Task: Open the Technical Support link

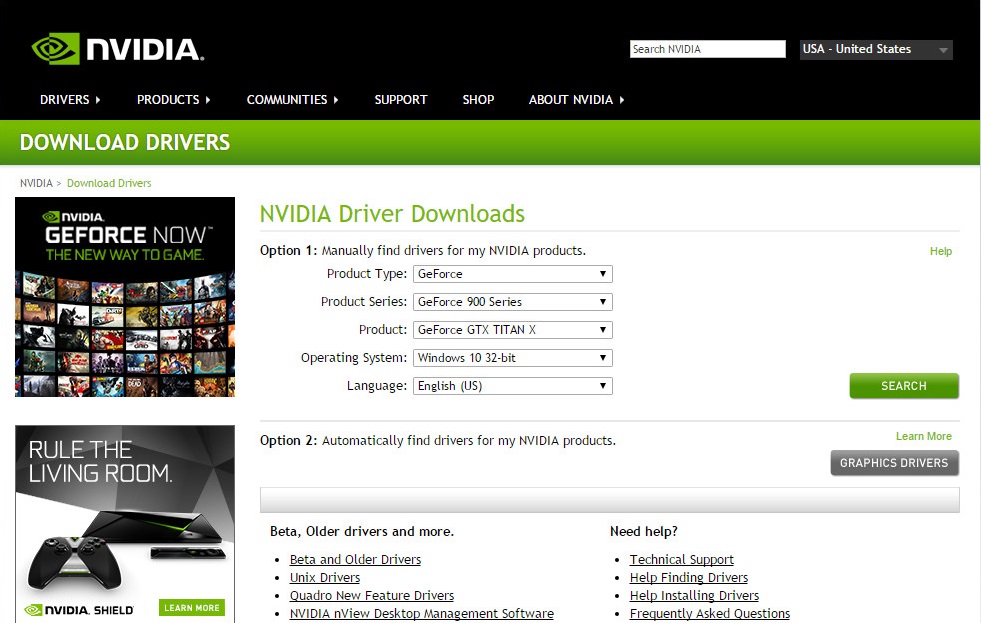Action: (681, 559)
